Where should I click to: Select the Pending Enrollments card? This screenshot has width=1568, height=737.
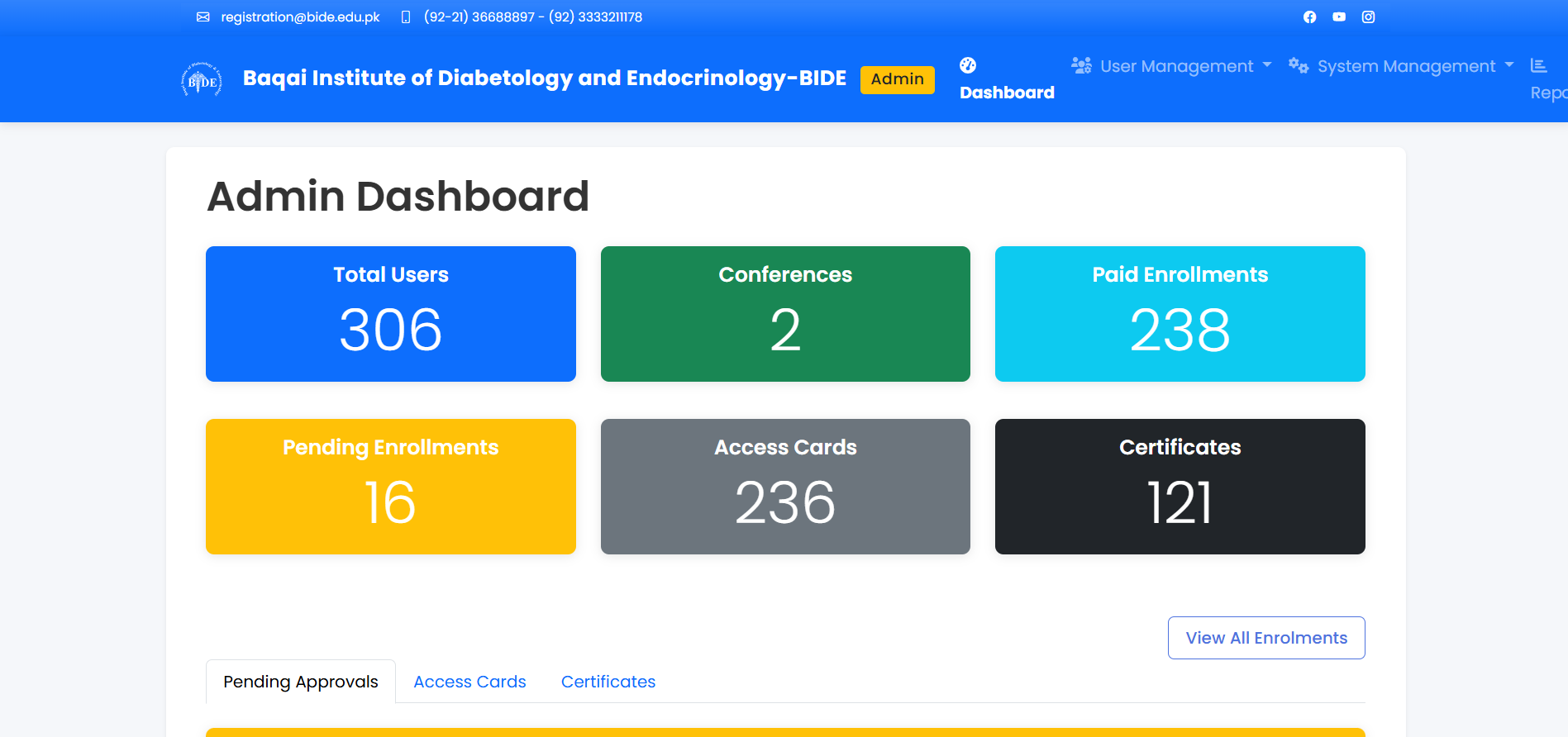[391, 487]
